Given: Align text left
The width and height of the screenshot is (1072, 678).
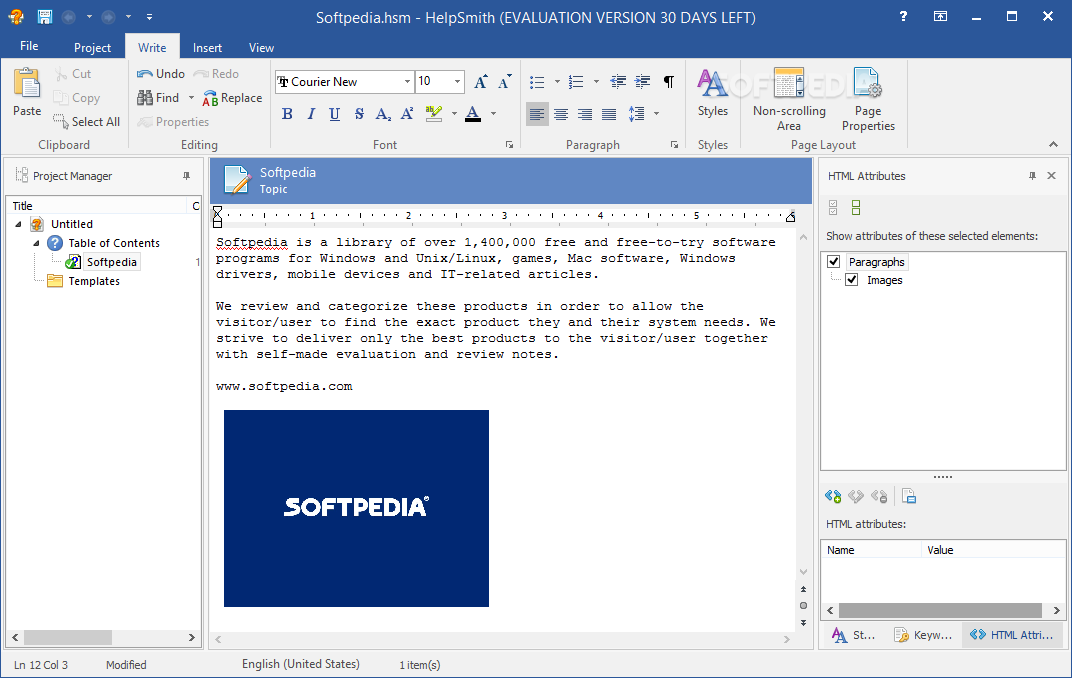Looking at the screenshot, I should tap(537, 114).
